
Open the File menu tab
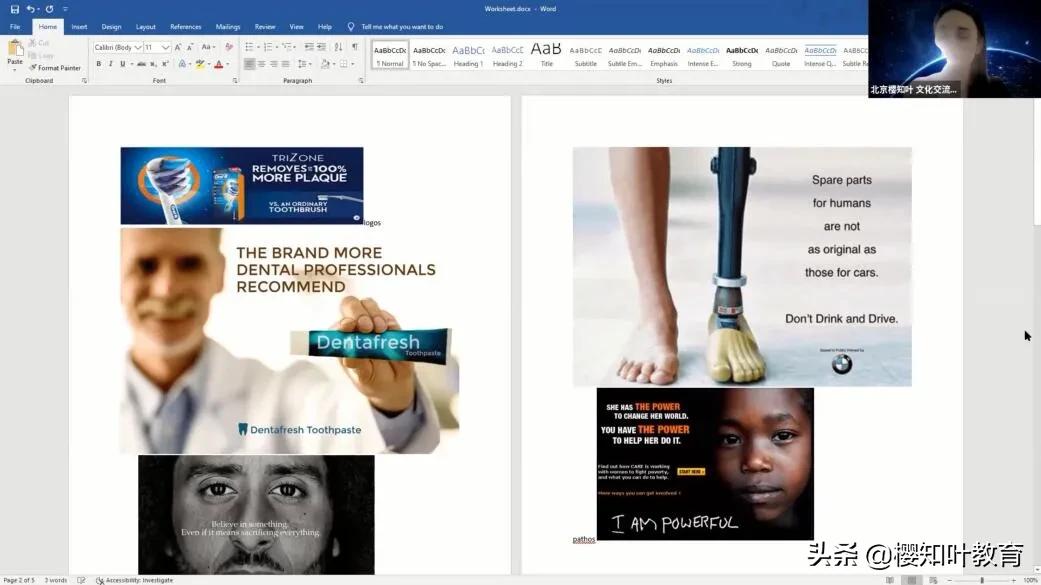point(15,27)
